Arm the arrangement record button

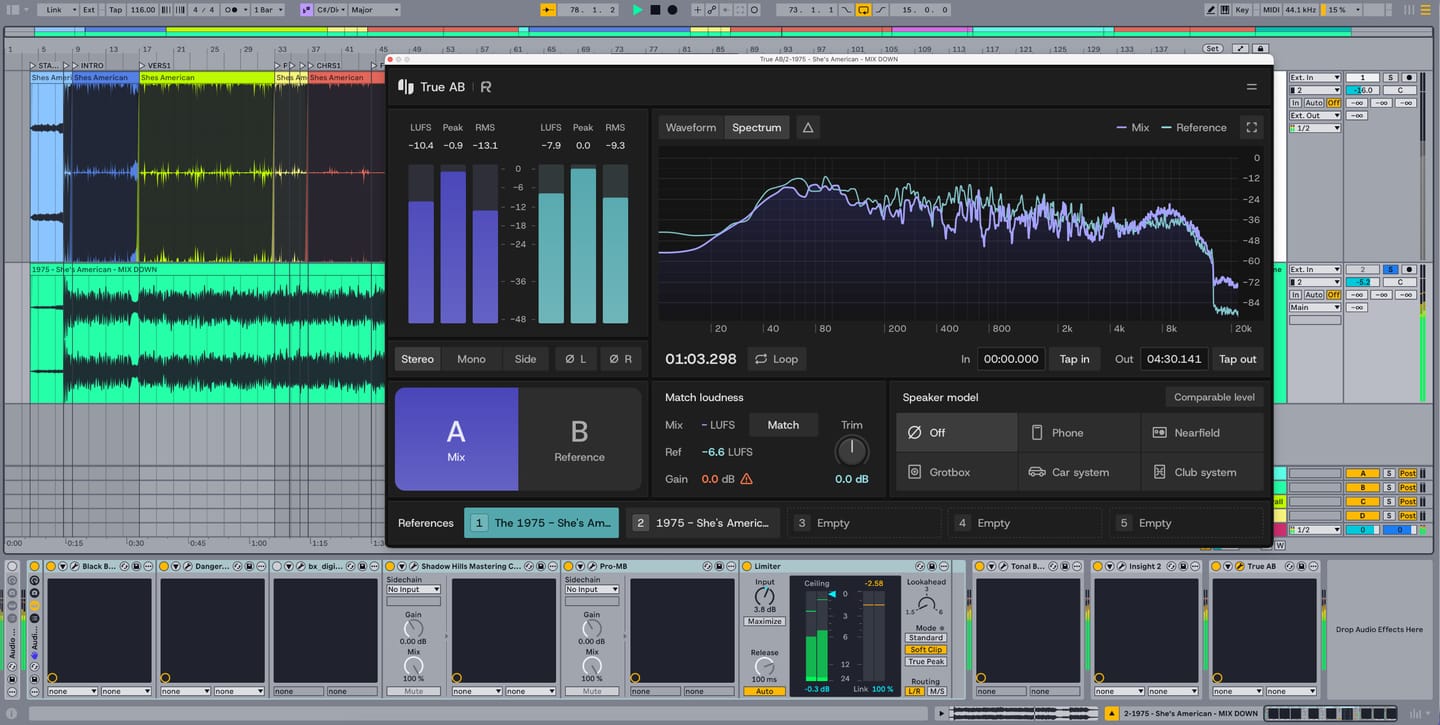[672, 10]
